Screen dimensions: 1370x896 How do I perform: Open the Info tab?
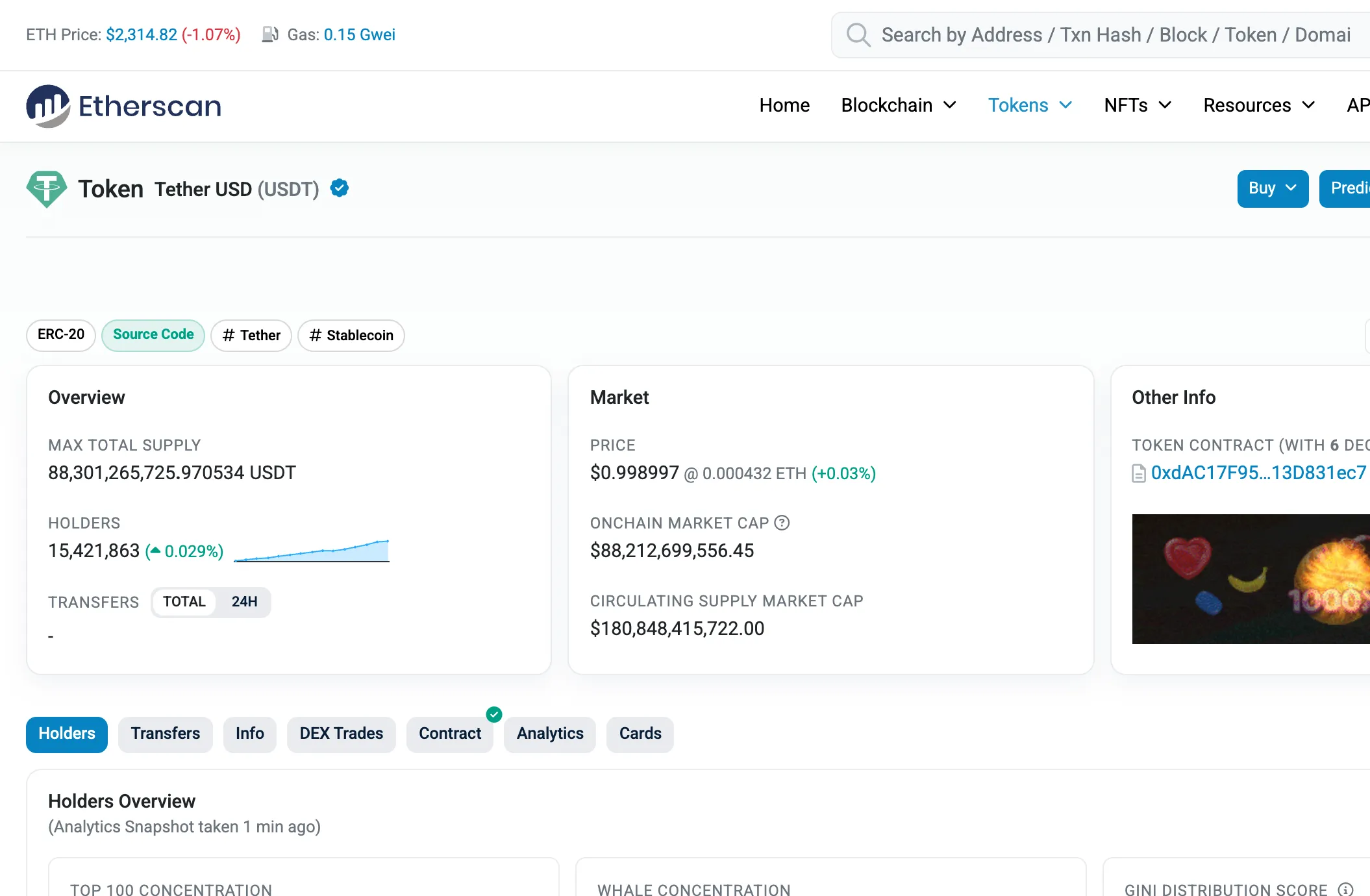click(x=250, y=734)
